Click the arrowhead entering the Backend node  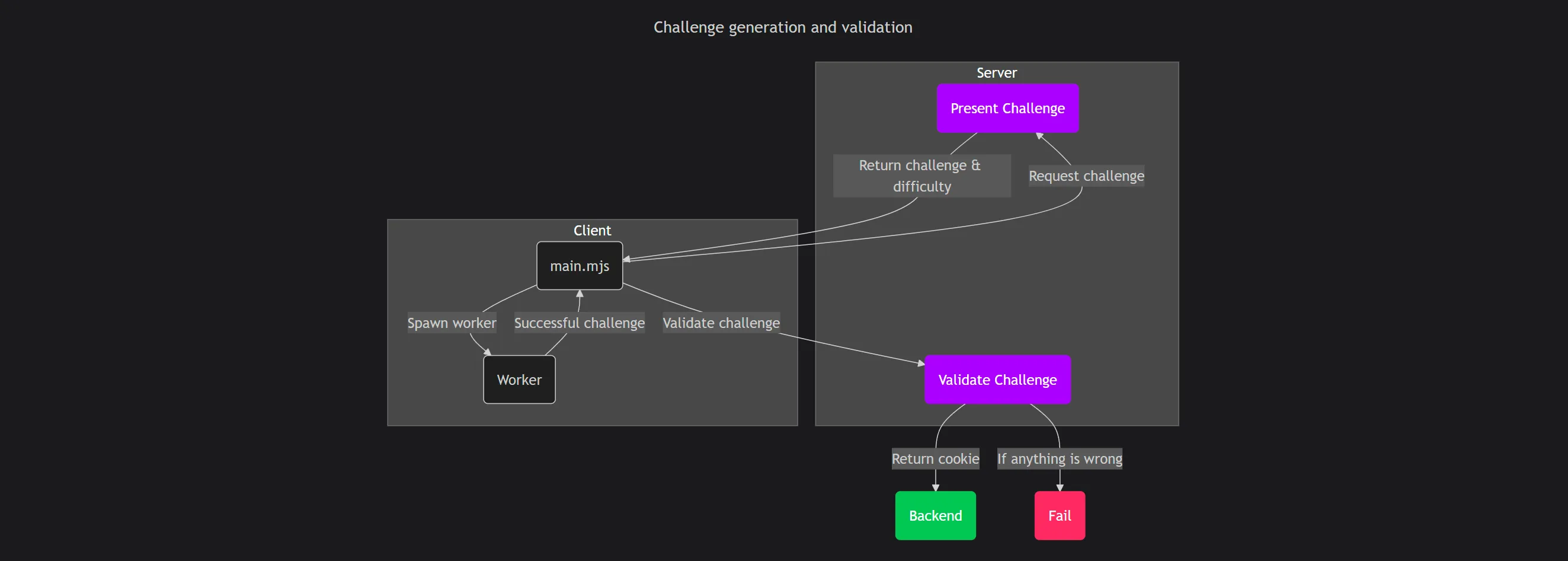pos(936,487)
